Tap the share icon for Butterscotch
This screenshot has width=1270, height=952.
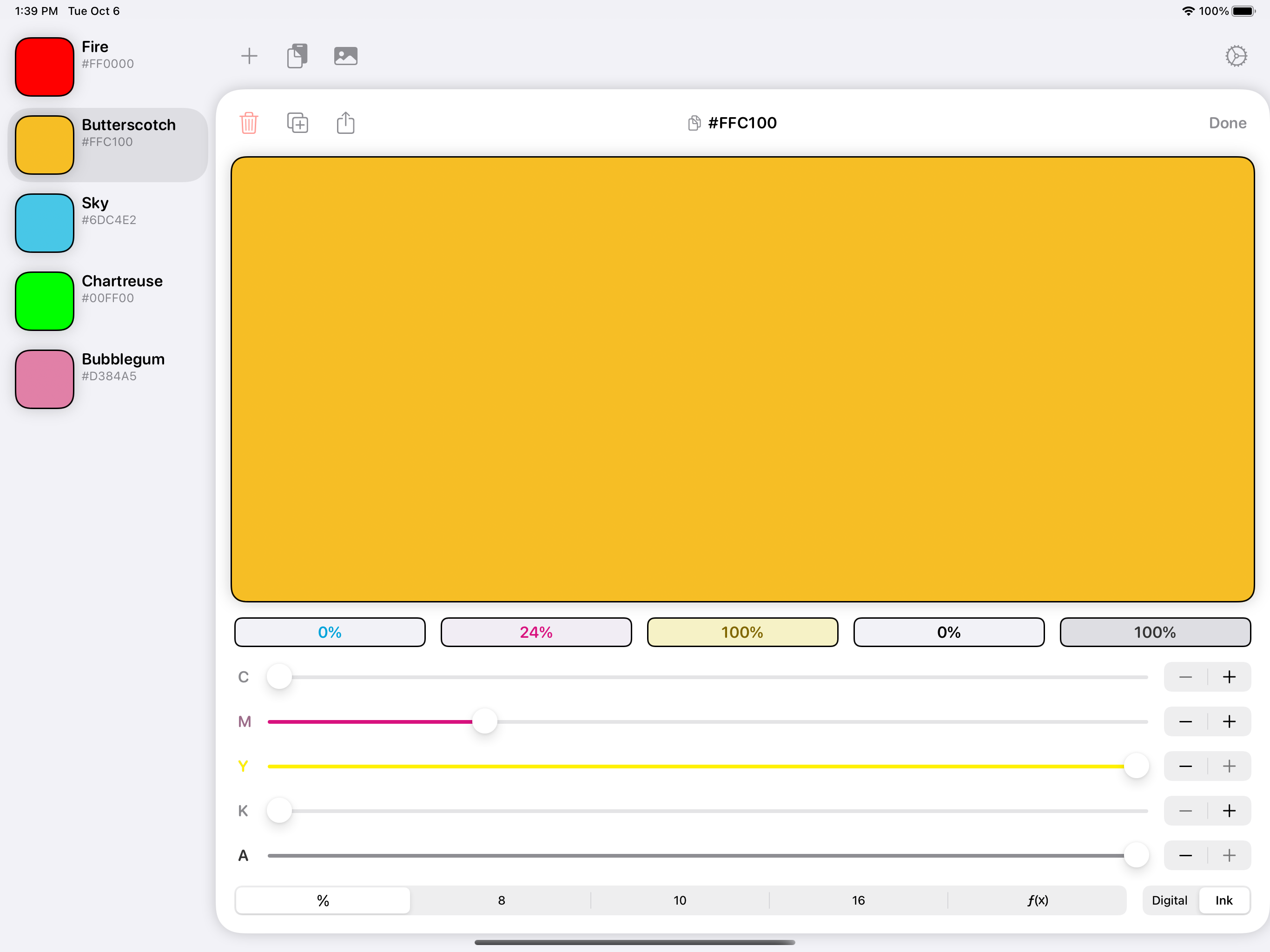coord(346,123)
